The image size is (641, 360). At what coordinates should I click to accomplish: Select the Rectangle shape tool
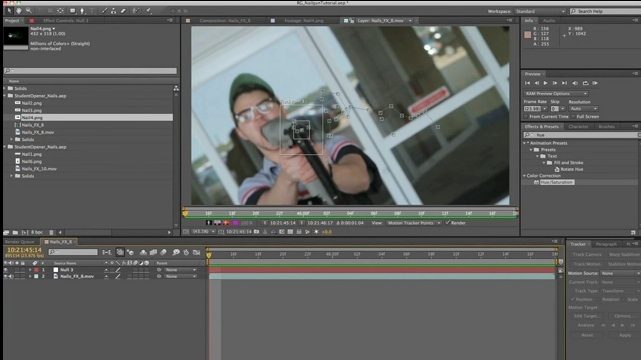[x=72, y=11]
